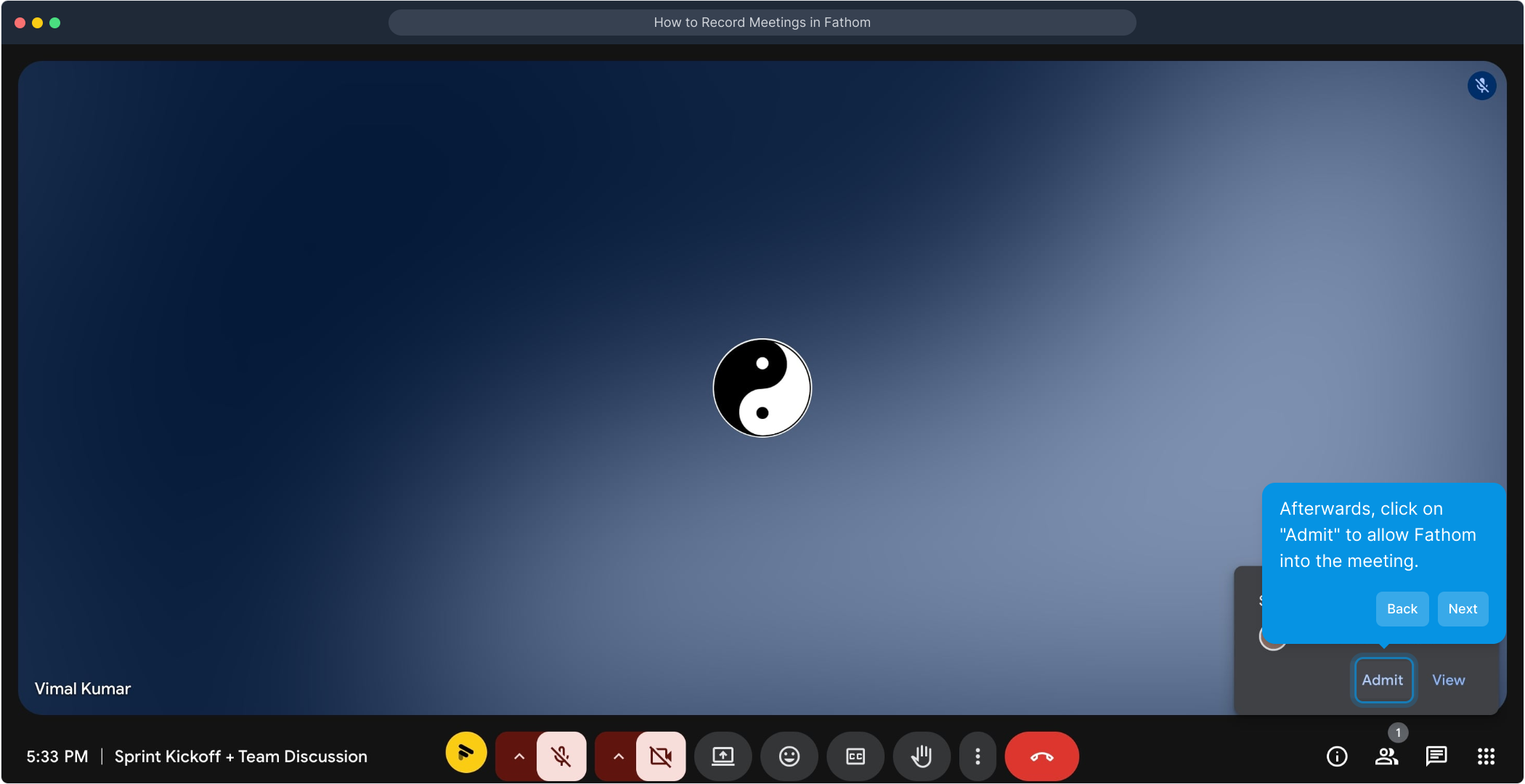Click the yellow minimize window button
Viewport: 1525px width, 784px height.
[38, 23]
